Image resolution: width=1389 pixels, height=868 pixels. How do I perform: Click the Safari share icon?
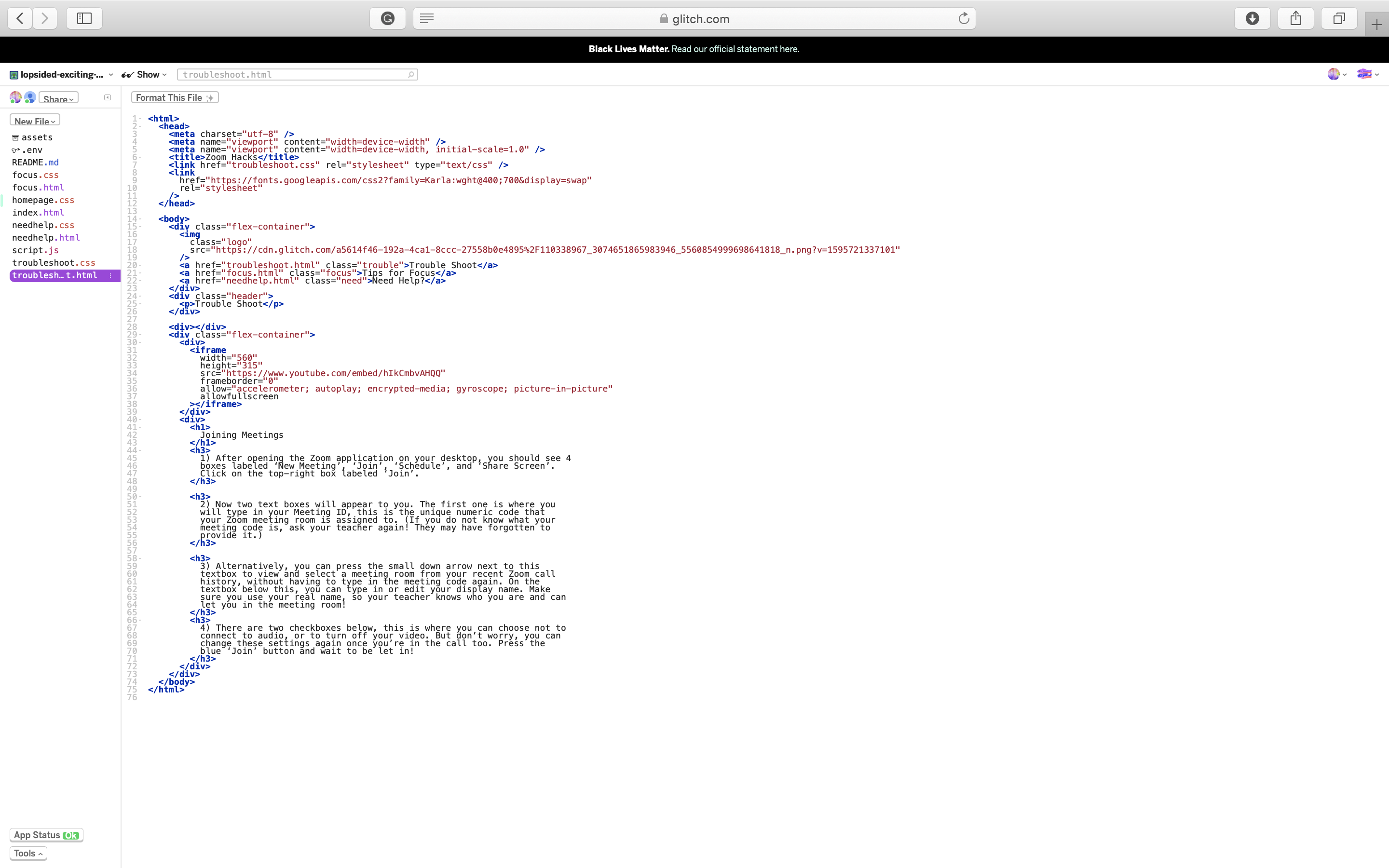point(1295,18)
